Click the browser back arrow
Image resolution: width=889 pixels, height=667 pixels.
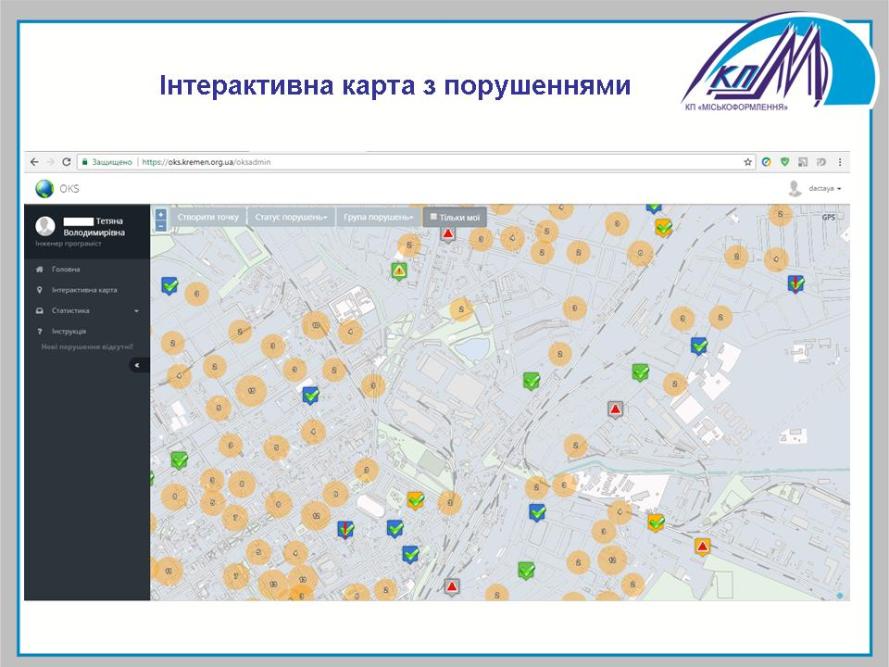point(34,161)
